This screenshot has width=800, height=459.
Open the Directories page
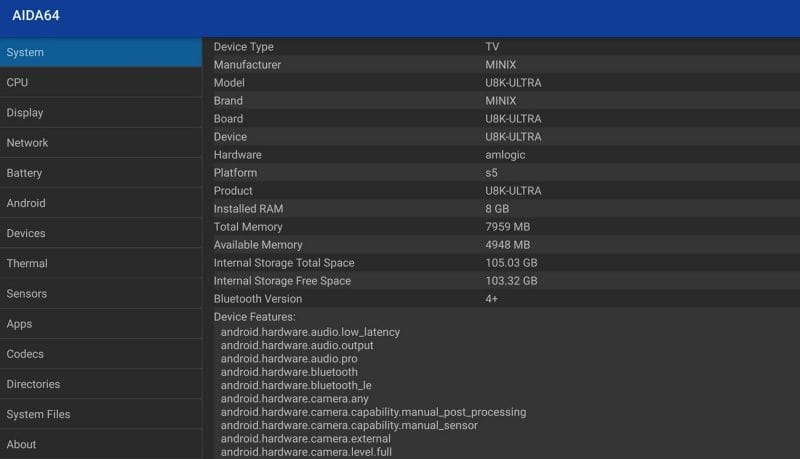point(100,384)
